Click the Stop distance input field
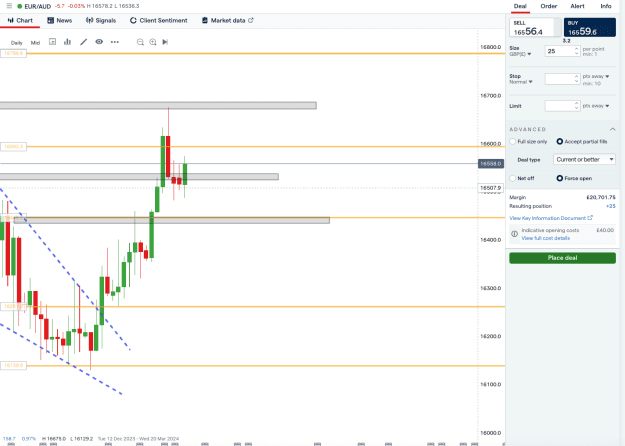 click(562, 79)
